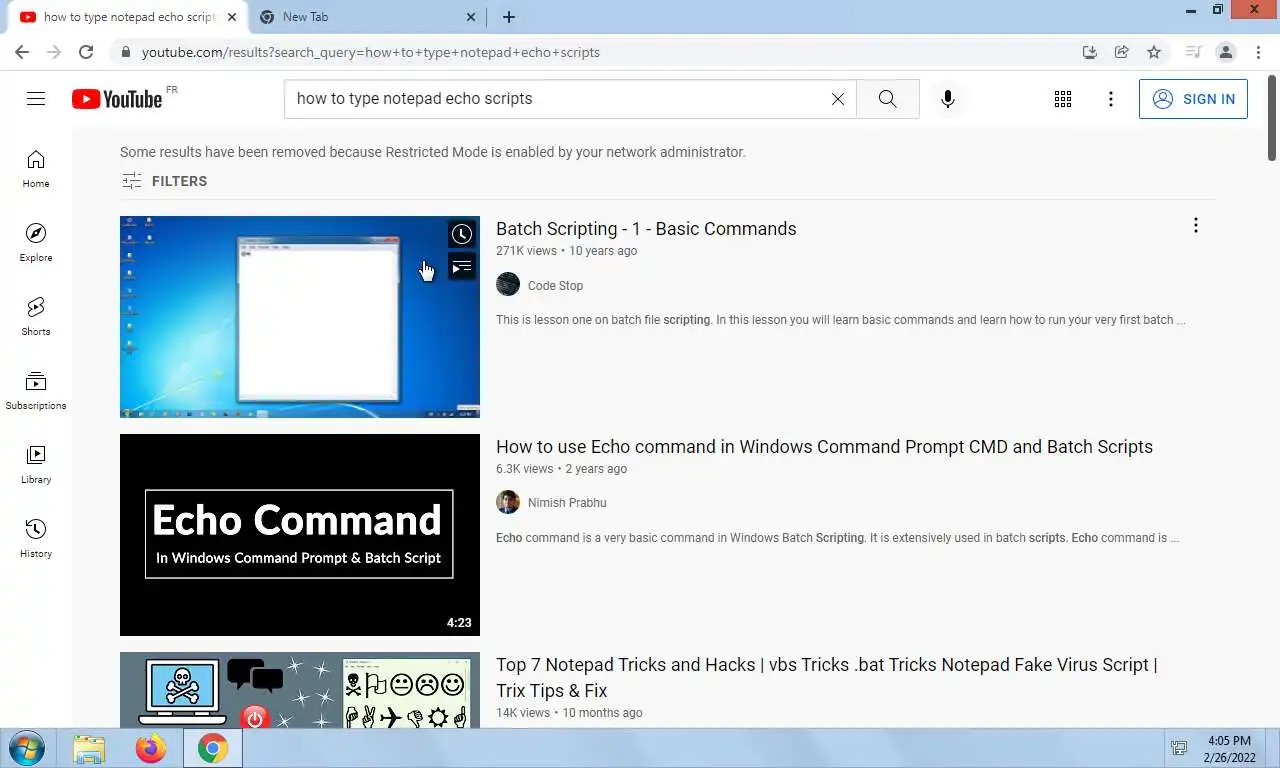Open Chrome media control icon
Viewport: 1280px width, 768px height.
[1193, 52]
